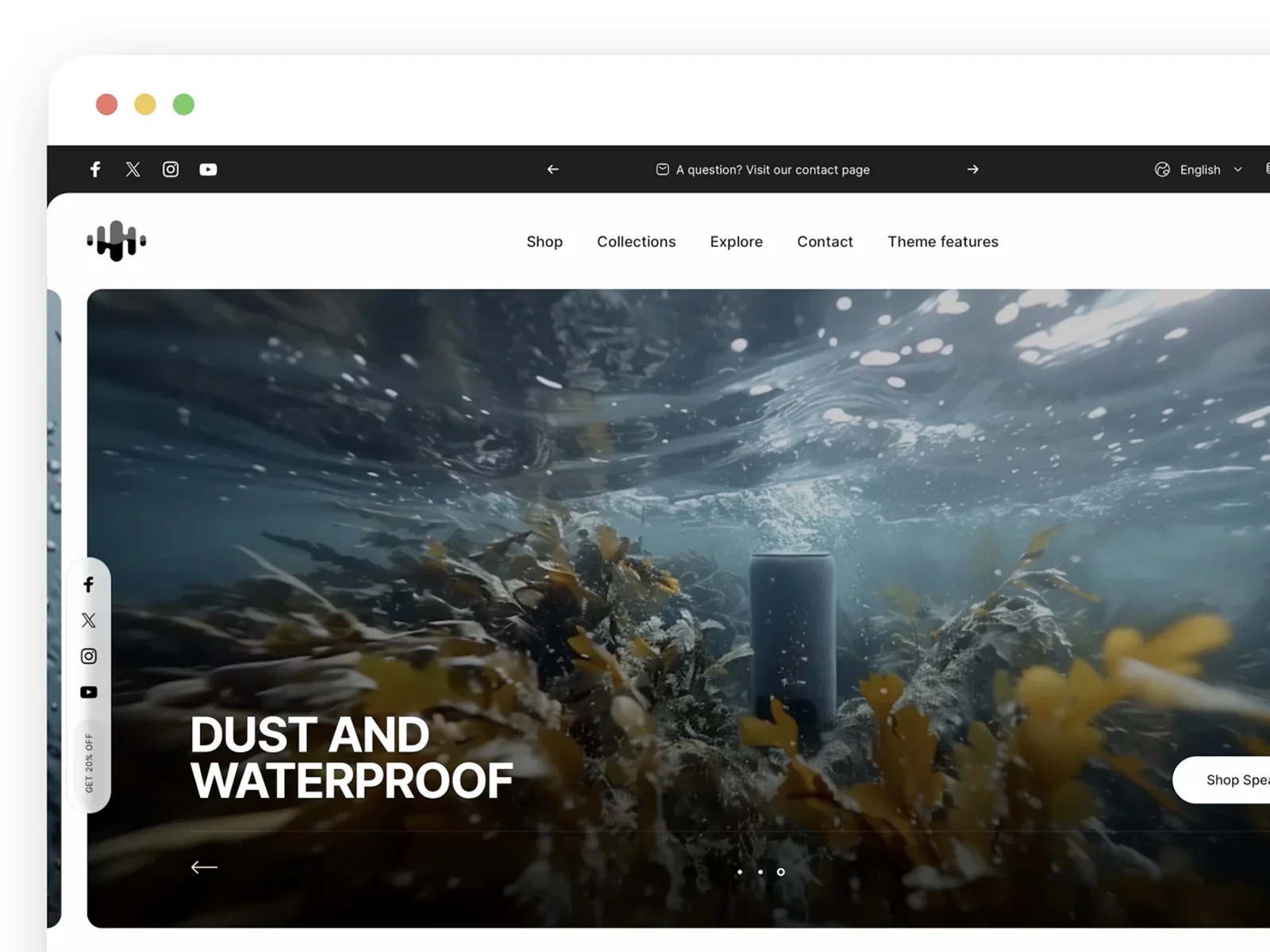
Task: Click the 'DUST AND WATERPROOF' hero heading
Action: (x=352, y=758)
